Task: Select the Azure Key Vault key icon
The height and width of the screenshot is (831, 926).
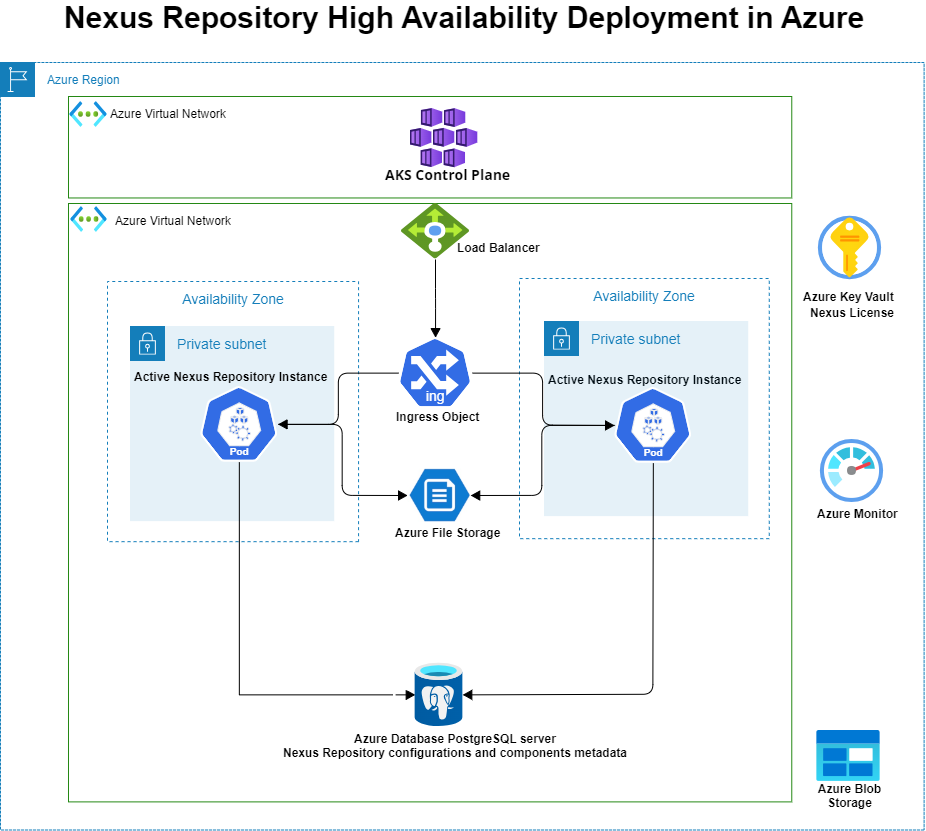Action: point(849,247)
